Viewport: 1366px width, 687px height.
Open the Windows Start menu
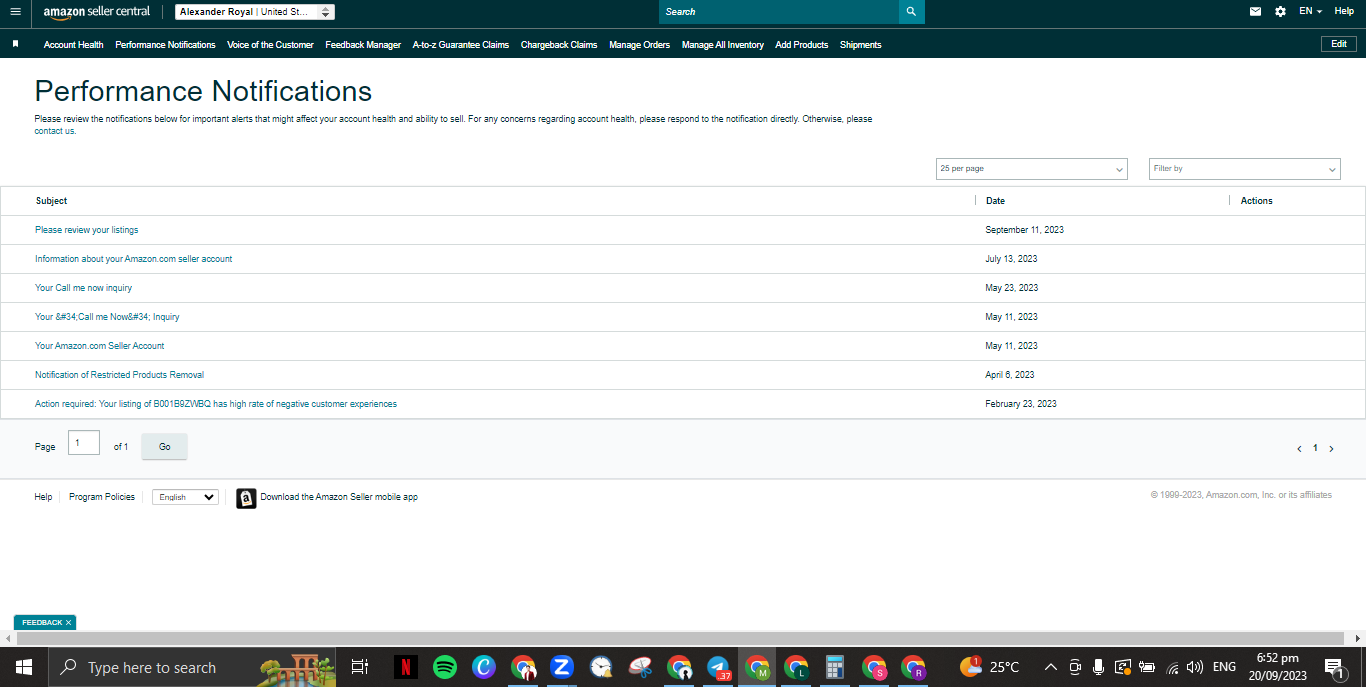click(24, 667)
